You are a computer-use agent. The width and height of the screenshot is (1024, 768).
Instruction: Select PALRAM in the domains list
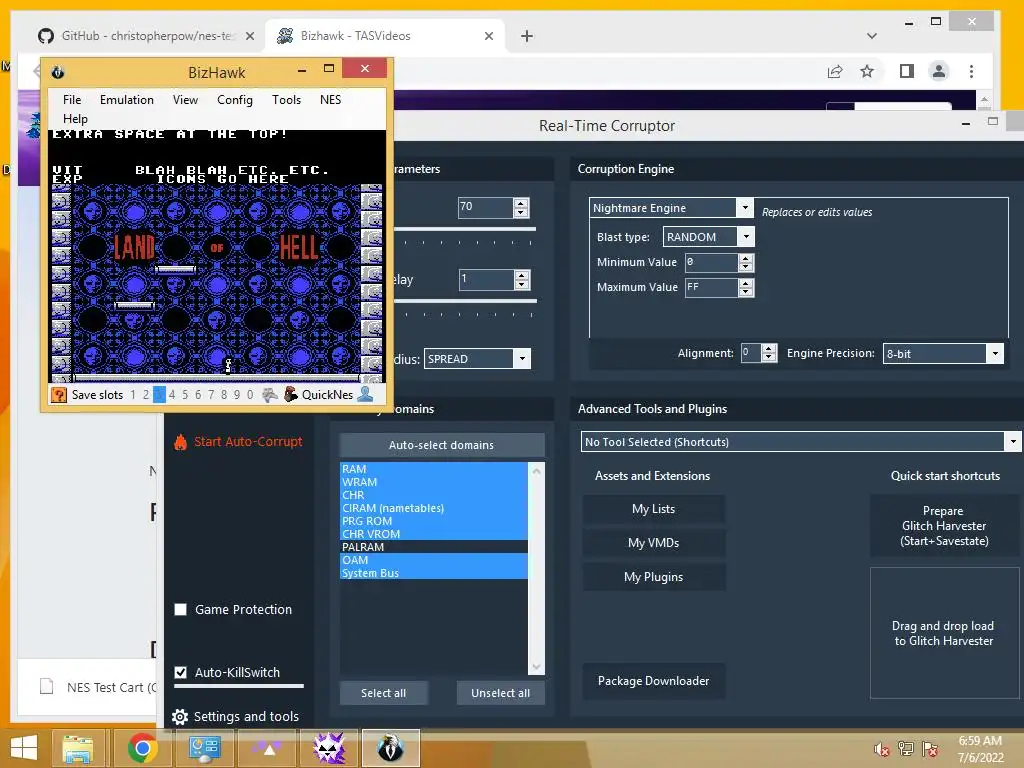(x=434, y=547)
